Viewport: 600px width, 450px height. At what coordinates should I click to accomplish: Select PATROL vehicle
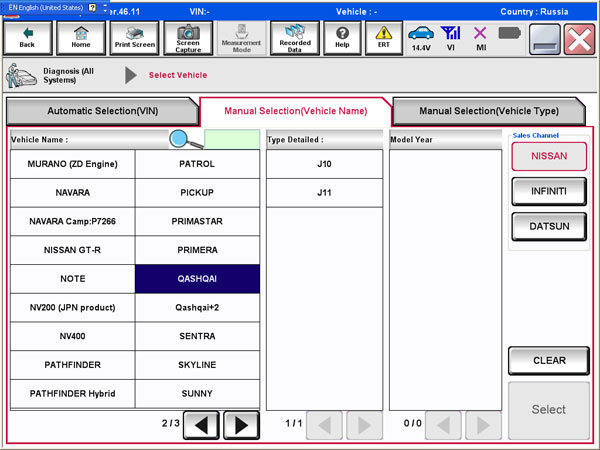(x=197, y=164)
